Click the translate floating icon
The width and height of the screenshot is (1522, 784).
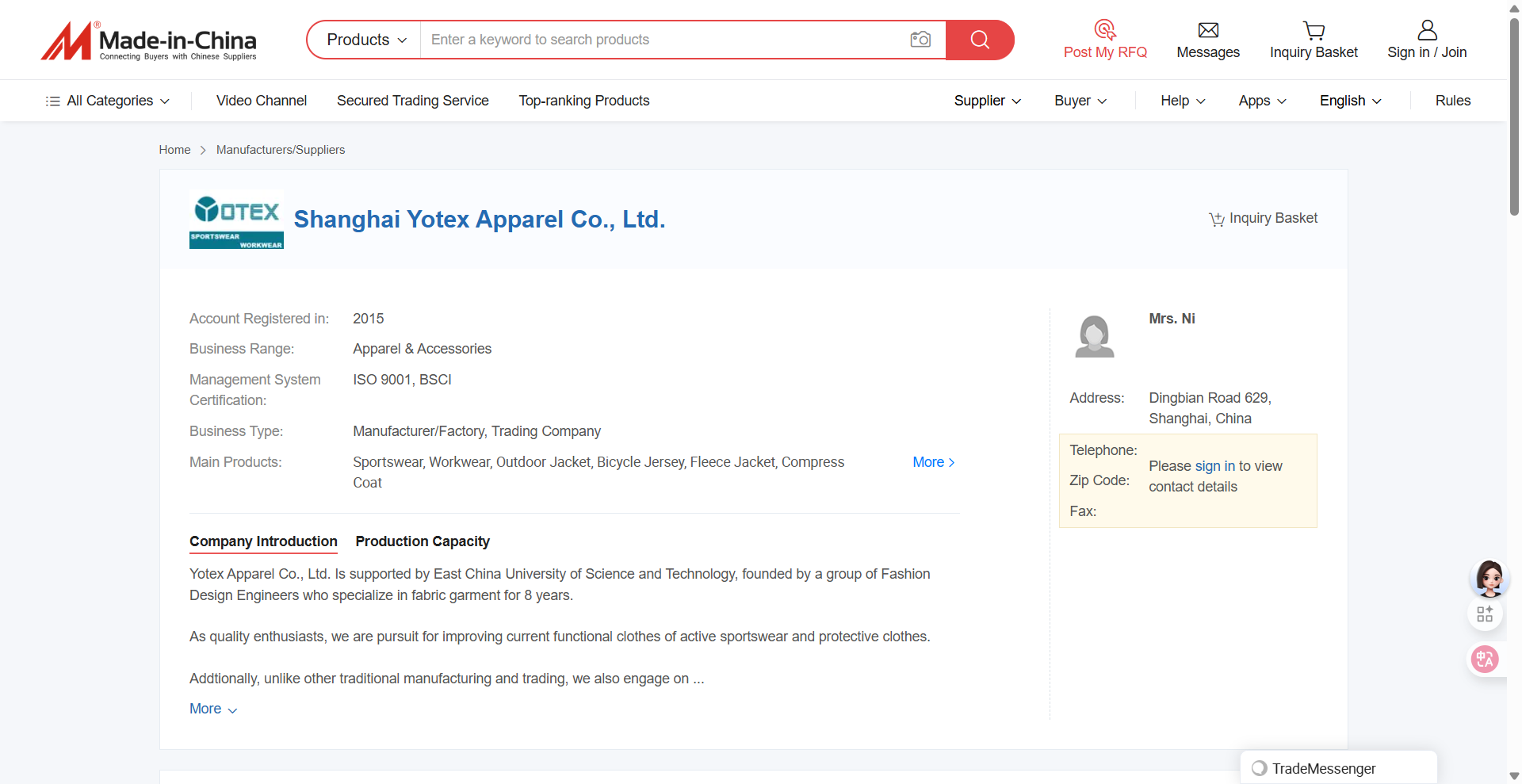1485,659
